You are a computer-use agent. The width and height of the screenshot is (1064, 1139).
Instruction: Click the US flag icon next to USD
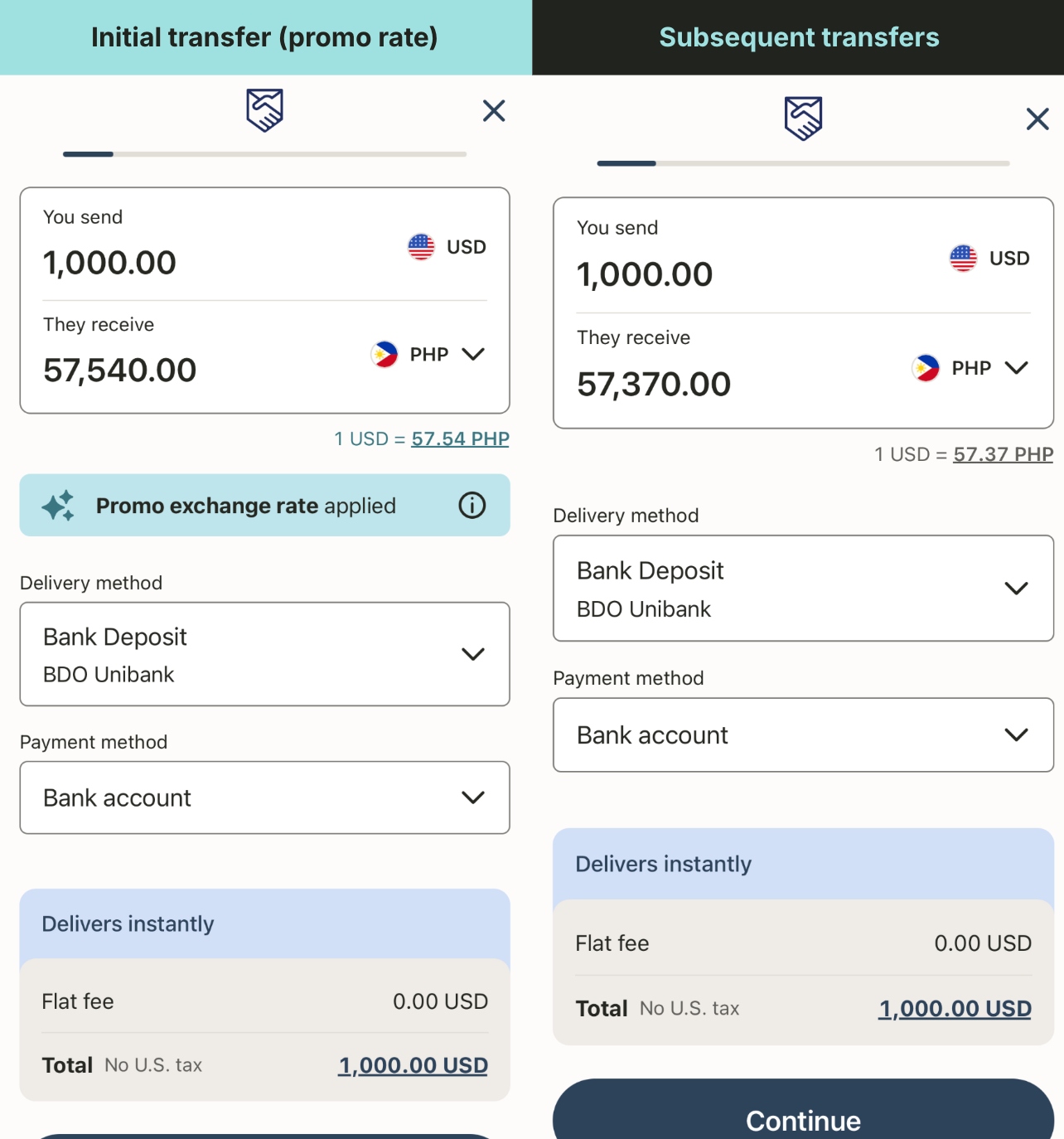click(421, 245)
